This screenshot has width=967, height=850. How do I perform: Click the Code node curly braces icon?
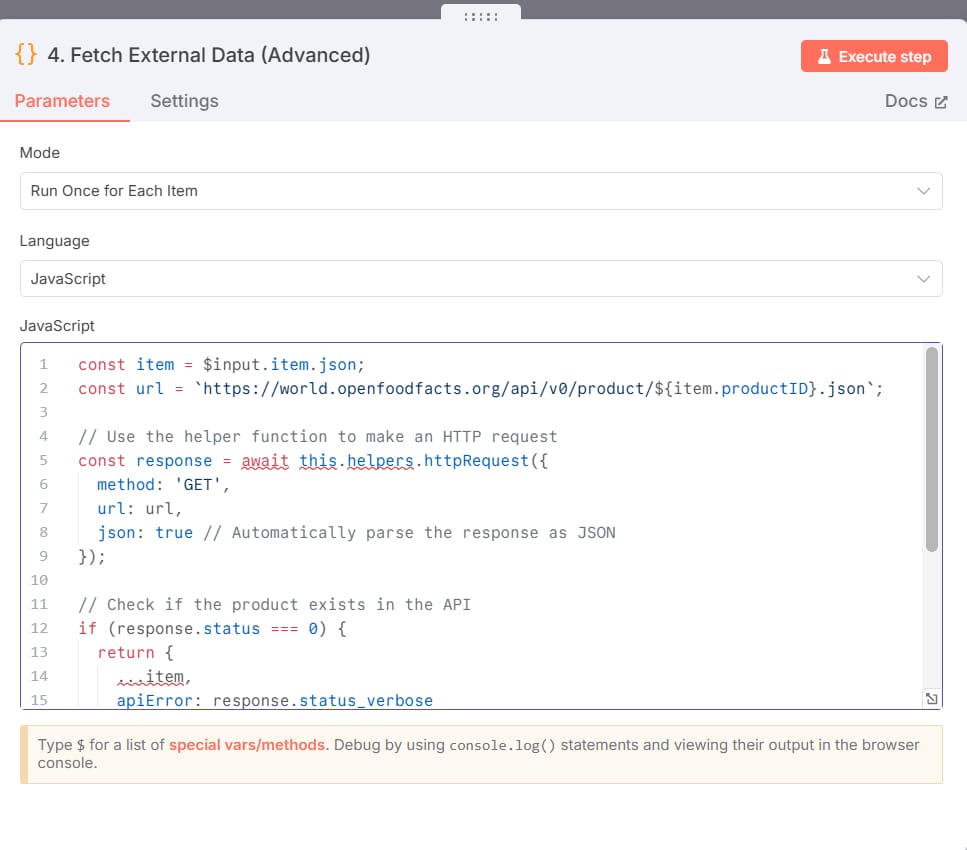tap(26, 54)
